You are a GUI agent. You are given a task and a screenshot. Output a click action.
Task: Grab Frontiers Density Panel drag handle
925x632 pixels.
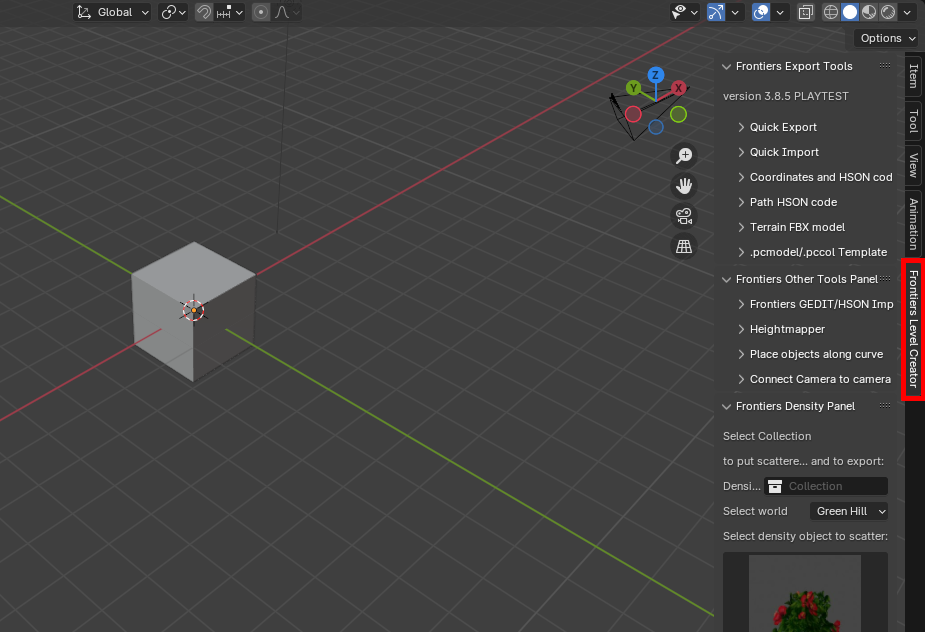(x=885, y=405)
